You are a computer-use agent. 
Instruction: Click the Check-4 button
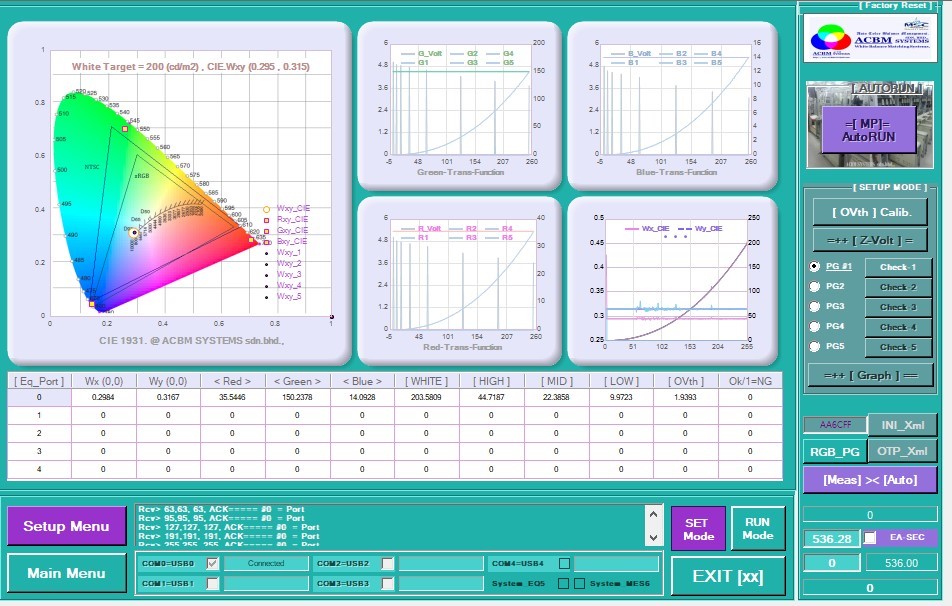(898, 327)
